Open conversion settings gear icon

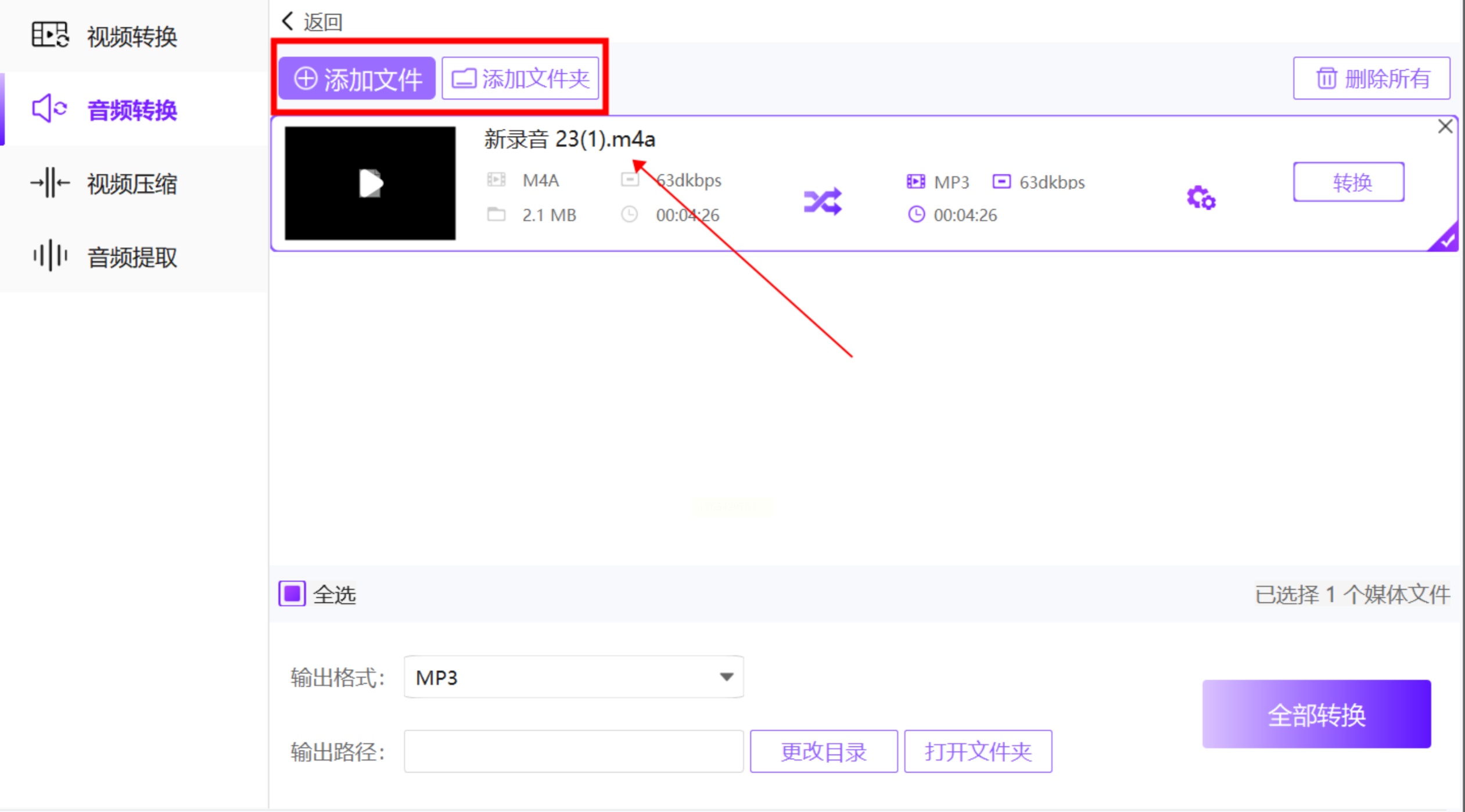click(x=1200, y=199)
